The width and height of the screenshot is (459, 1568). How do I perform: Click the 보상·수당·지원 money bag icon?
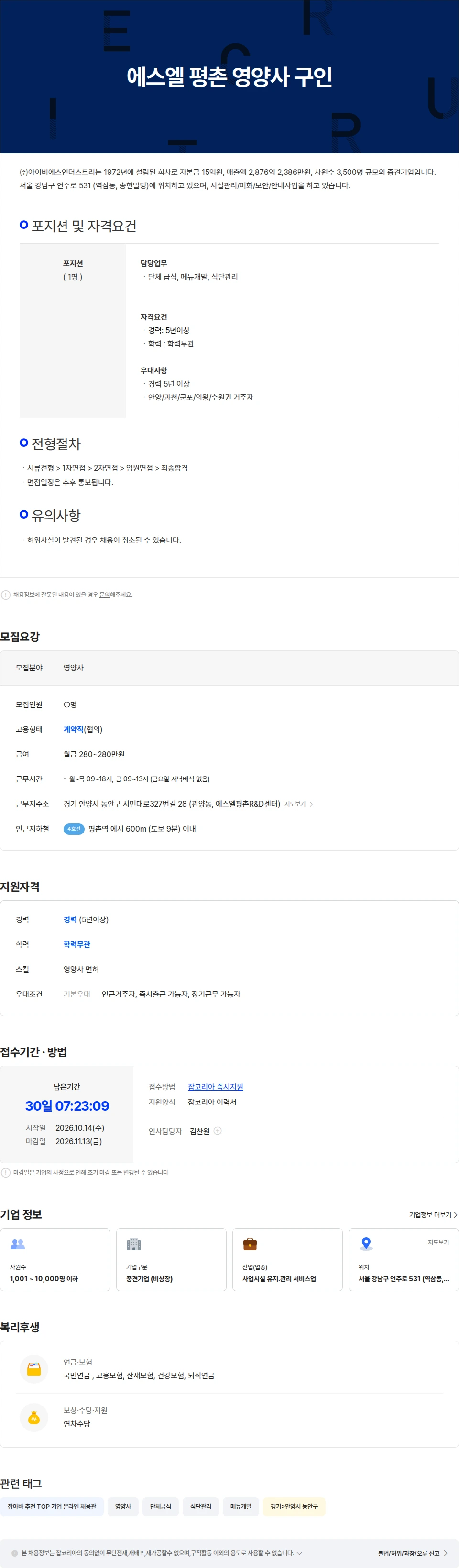[34, 1417]
